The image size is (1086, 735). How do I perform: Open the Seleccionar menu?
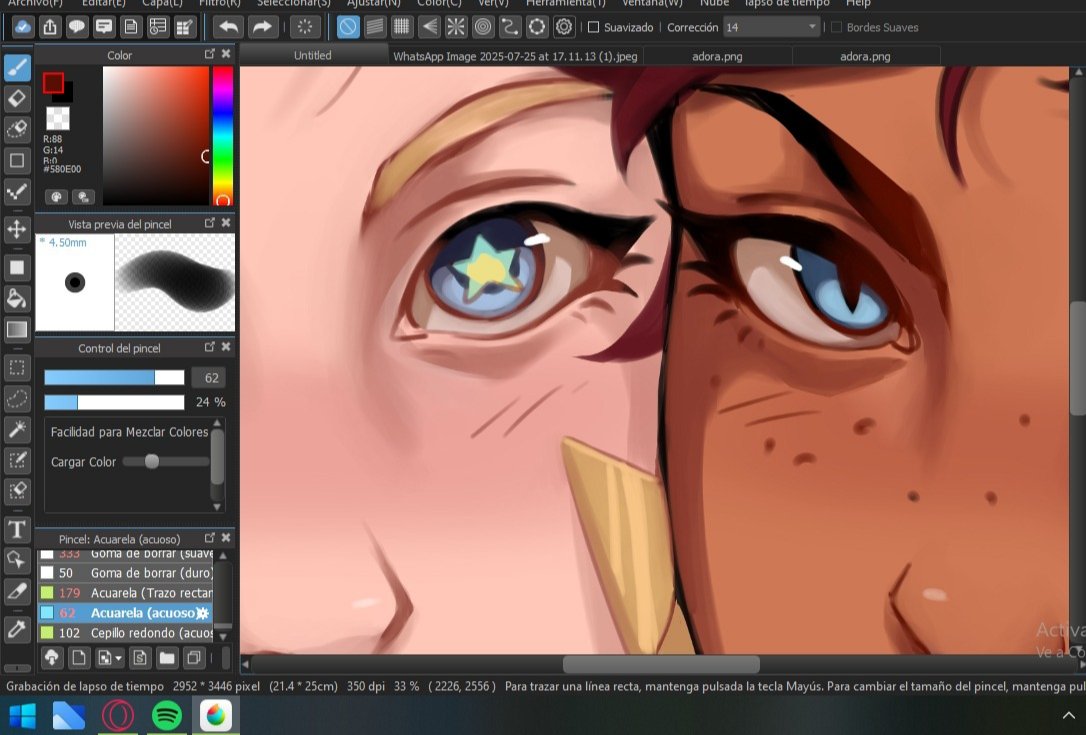(x=294, y=3)
